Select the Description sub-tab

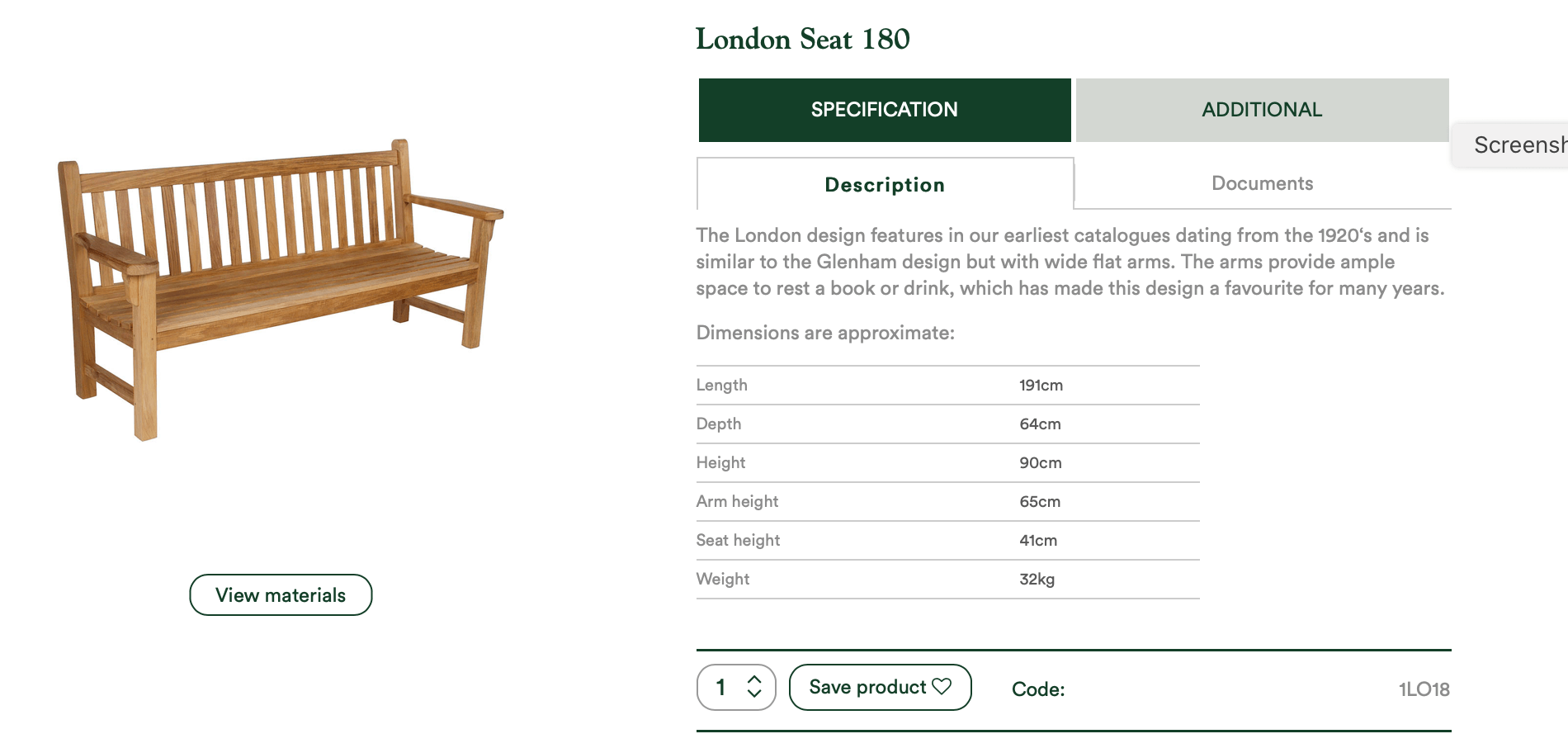click(x=885, y=184)
